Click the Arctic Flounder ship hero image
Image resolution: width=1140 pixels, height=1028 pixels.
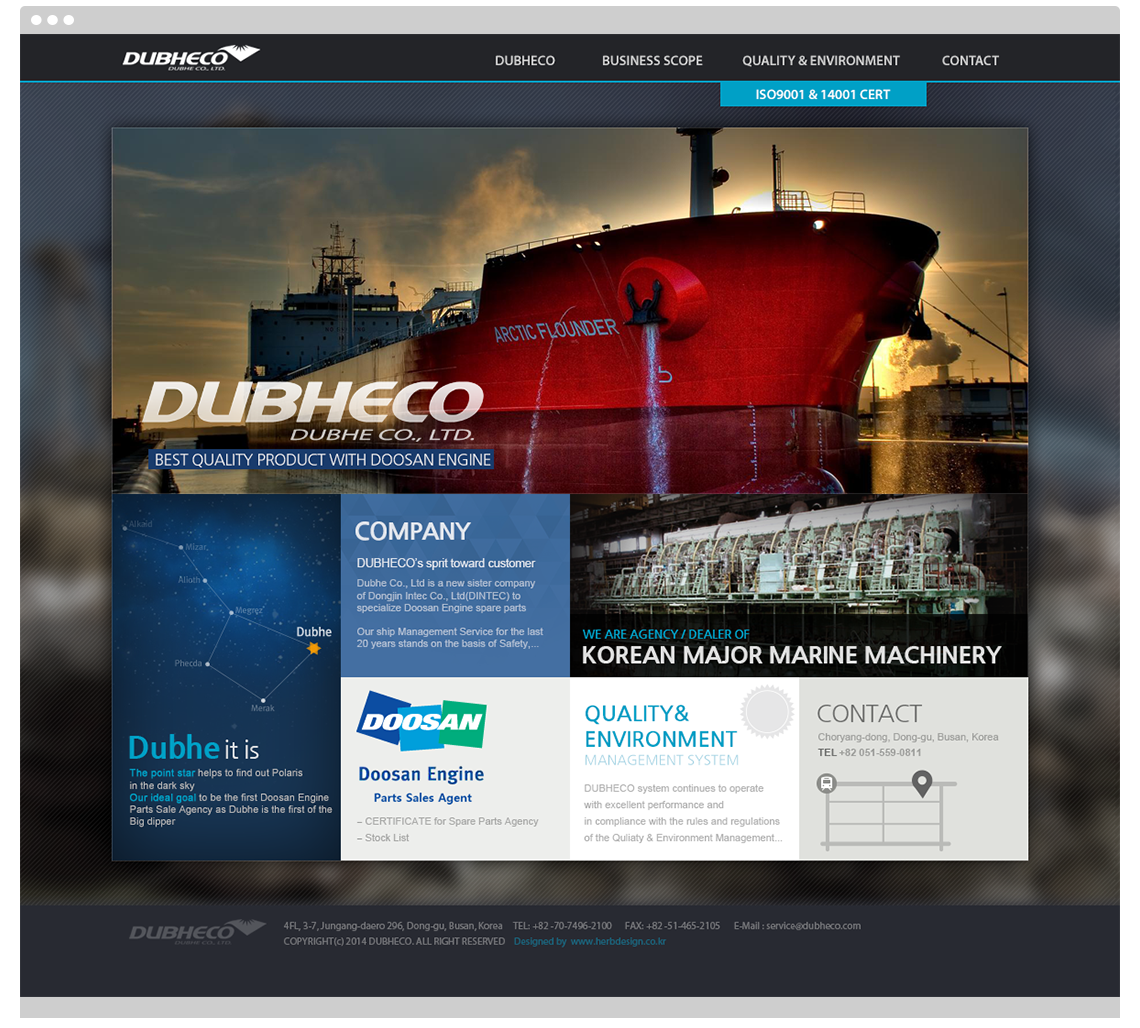tap(570, 310)
